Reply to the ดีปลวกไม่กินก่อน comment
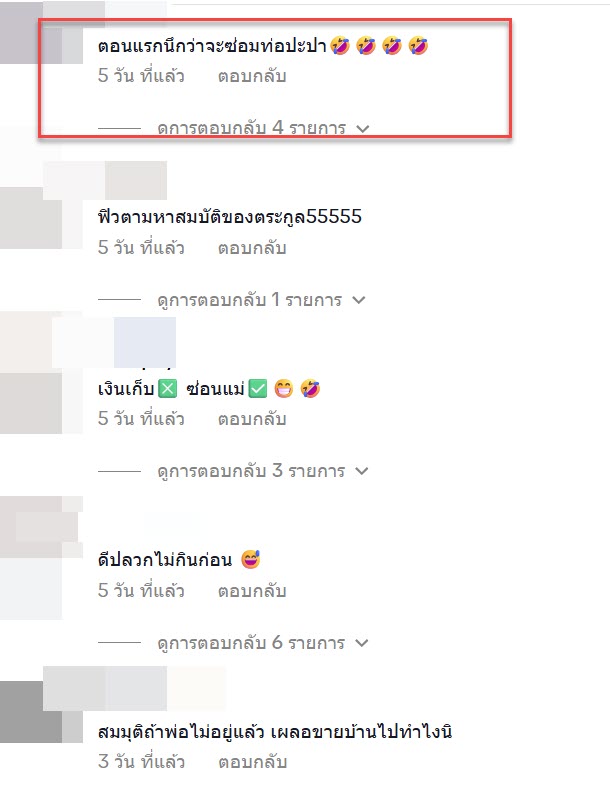The width and height of the screenshot is (610, 790). pos(252,590)
